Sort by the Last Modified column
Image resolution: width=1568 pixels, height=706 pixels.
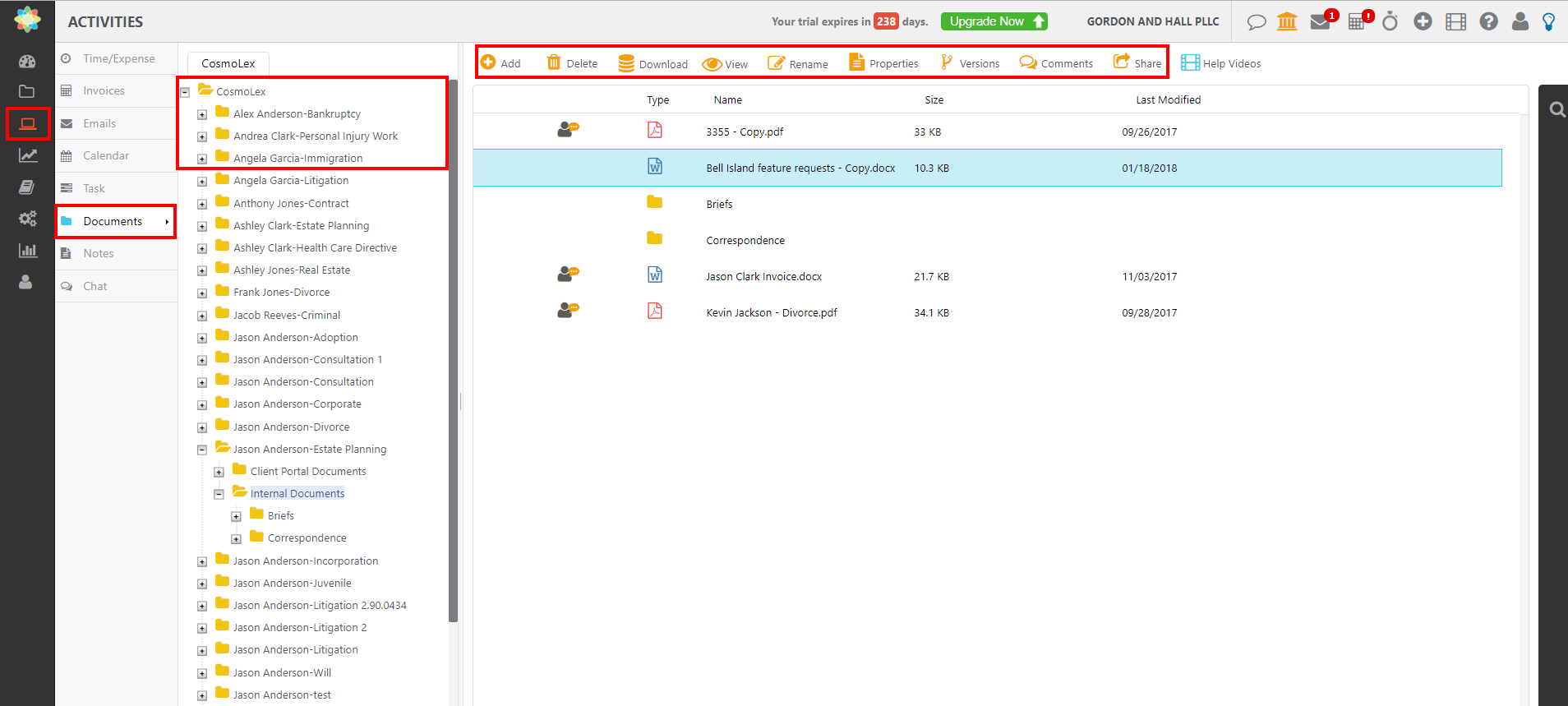(x=1168, y=99)
